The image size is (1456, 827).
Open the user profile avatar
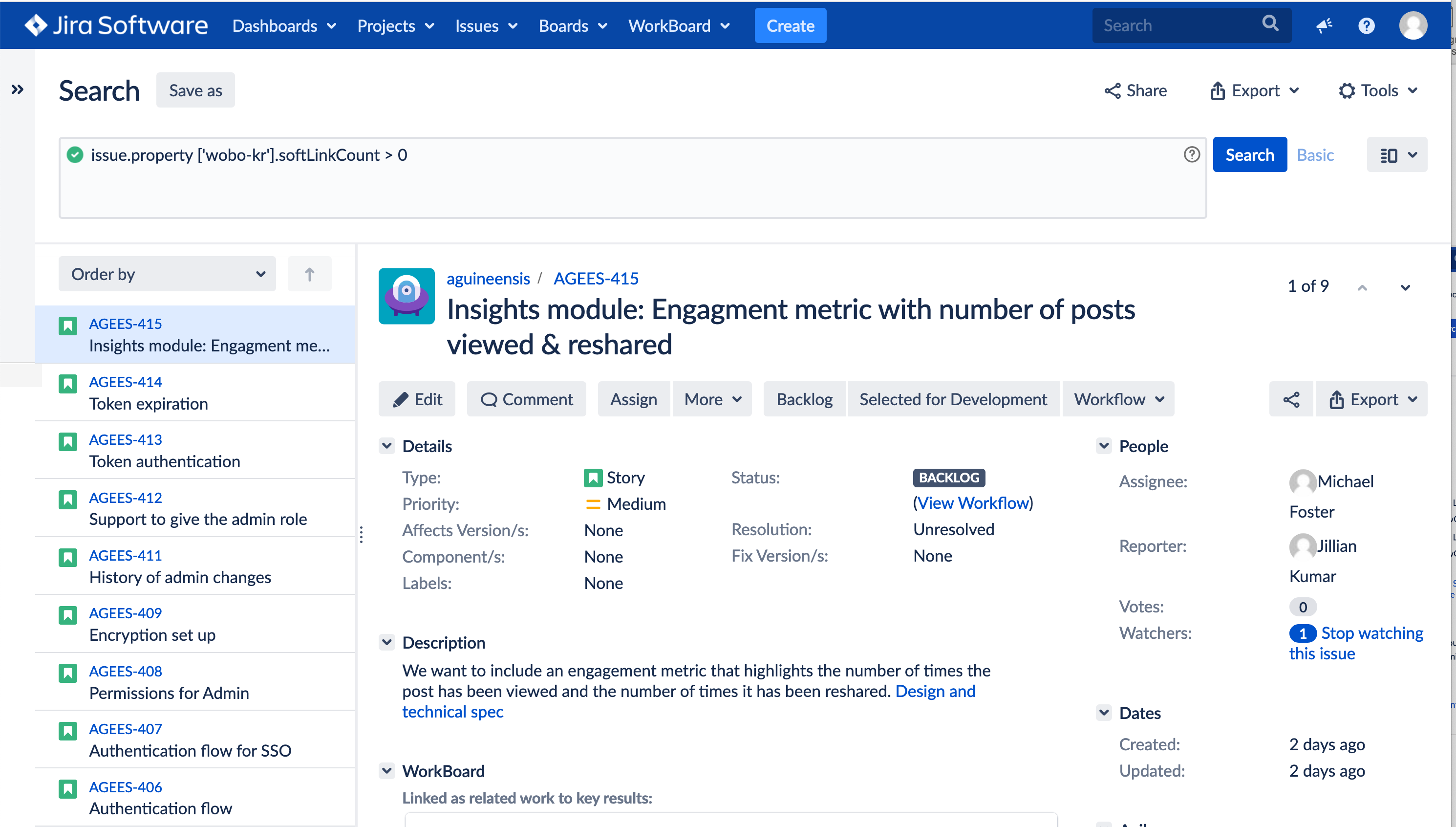pyautogui.click(x=1413, y=25)
